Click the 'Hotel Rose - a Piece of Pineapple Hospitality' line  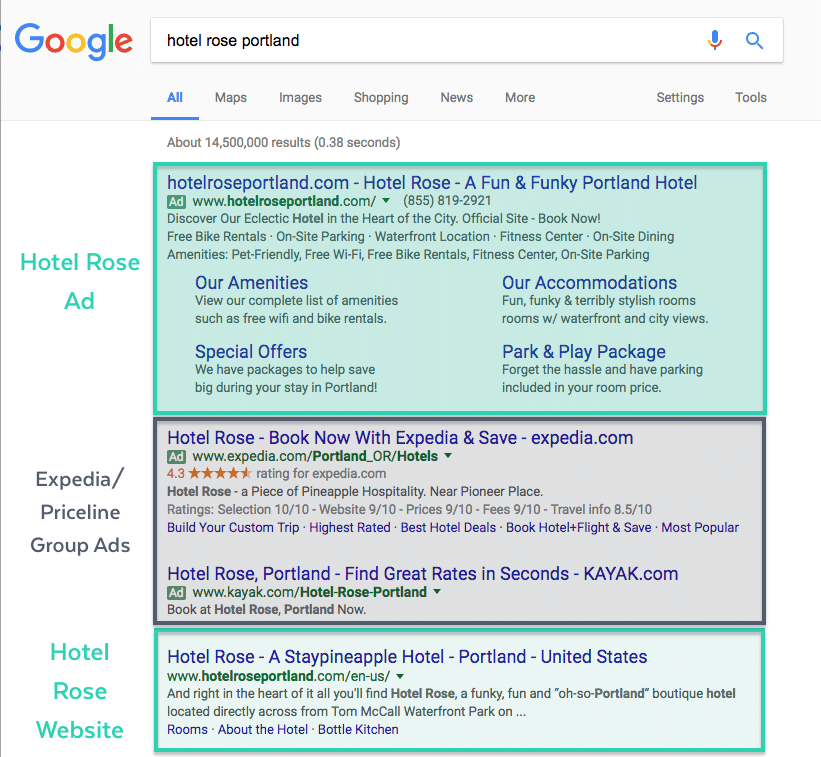pyautogui.click(x=355, y=492)
